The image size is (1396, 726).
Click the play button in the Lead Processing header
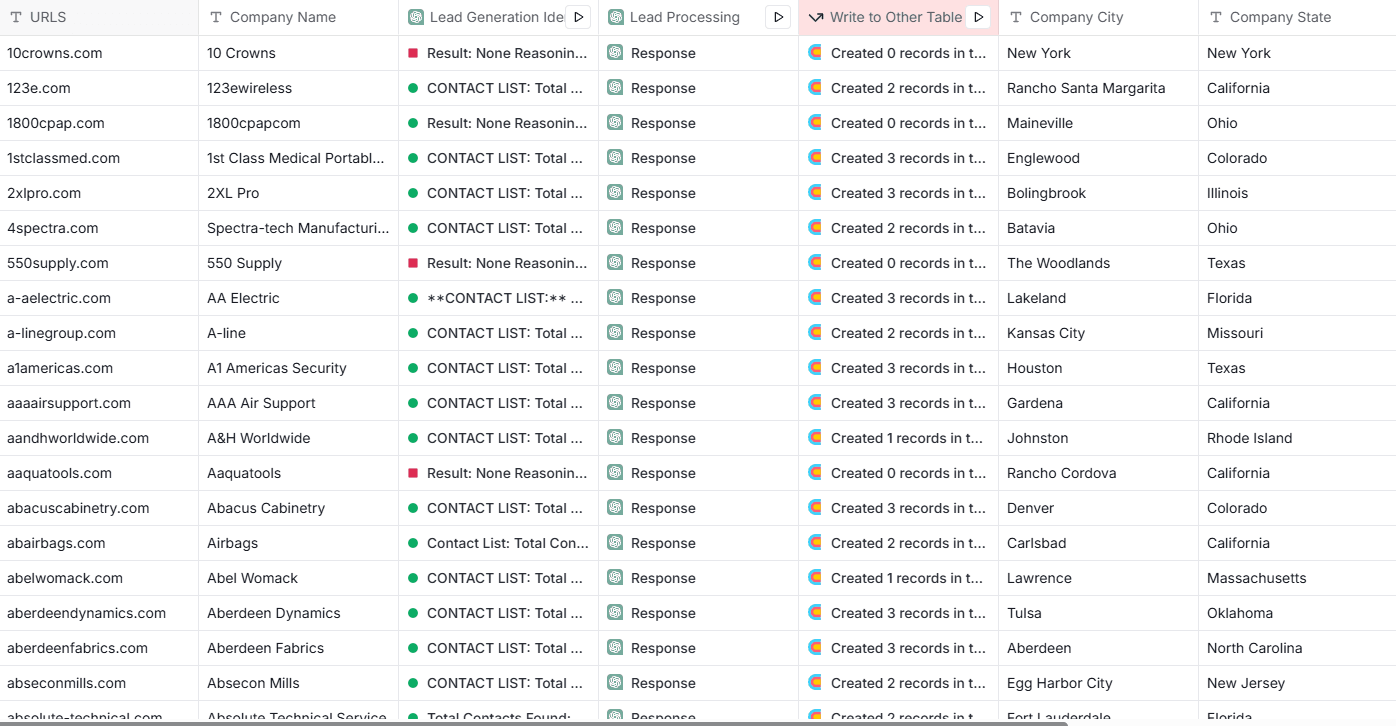click(x=778, y=17)
